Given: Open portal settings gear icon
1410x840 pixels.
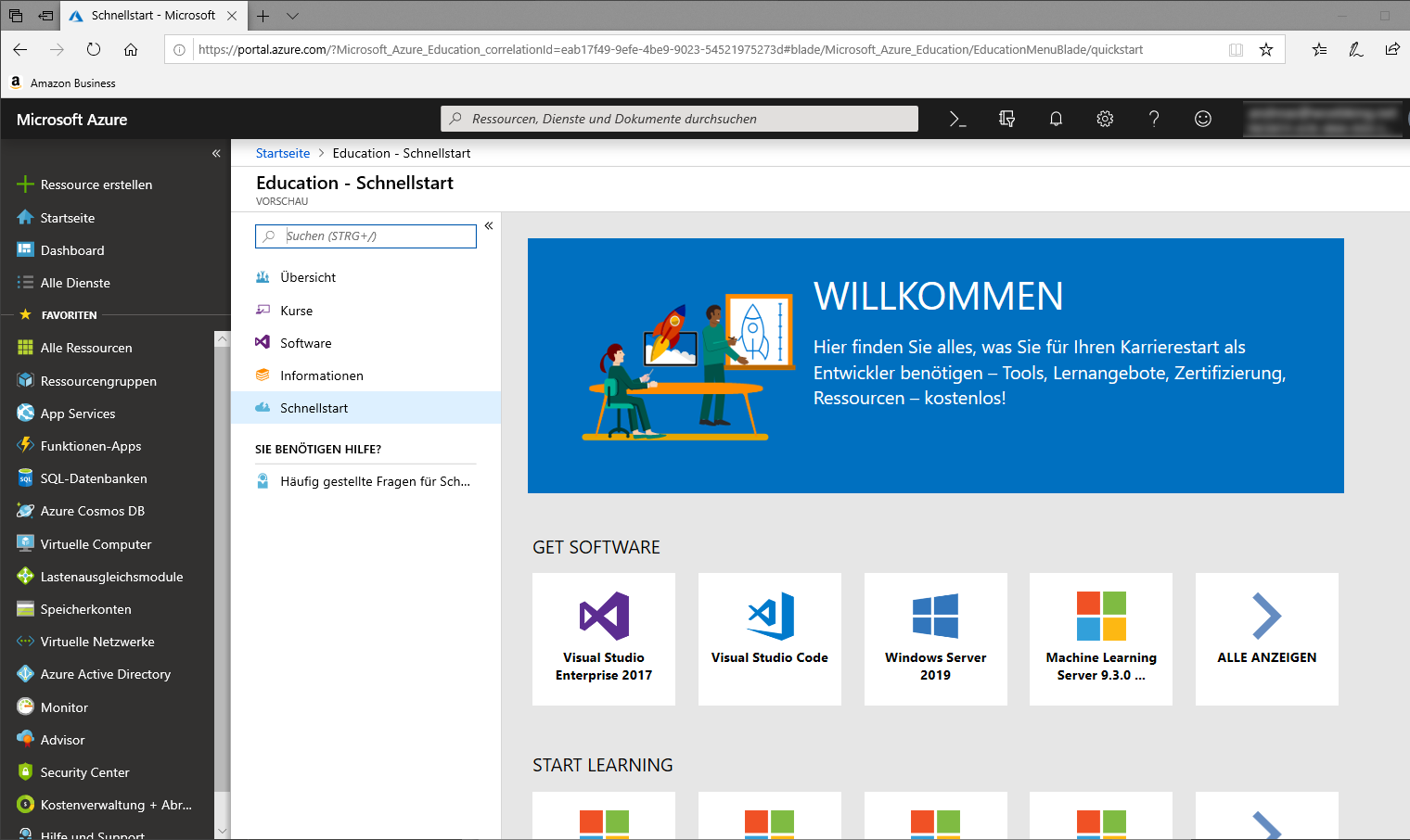Looking at the screenshot, I should (x=1105, y=119).
